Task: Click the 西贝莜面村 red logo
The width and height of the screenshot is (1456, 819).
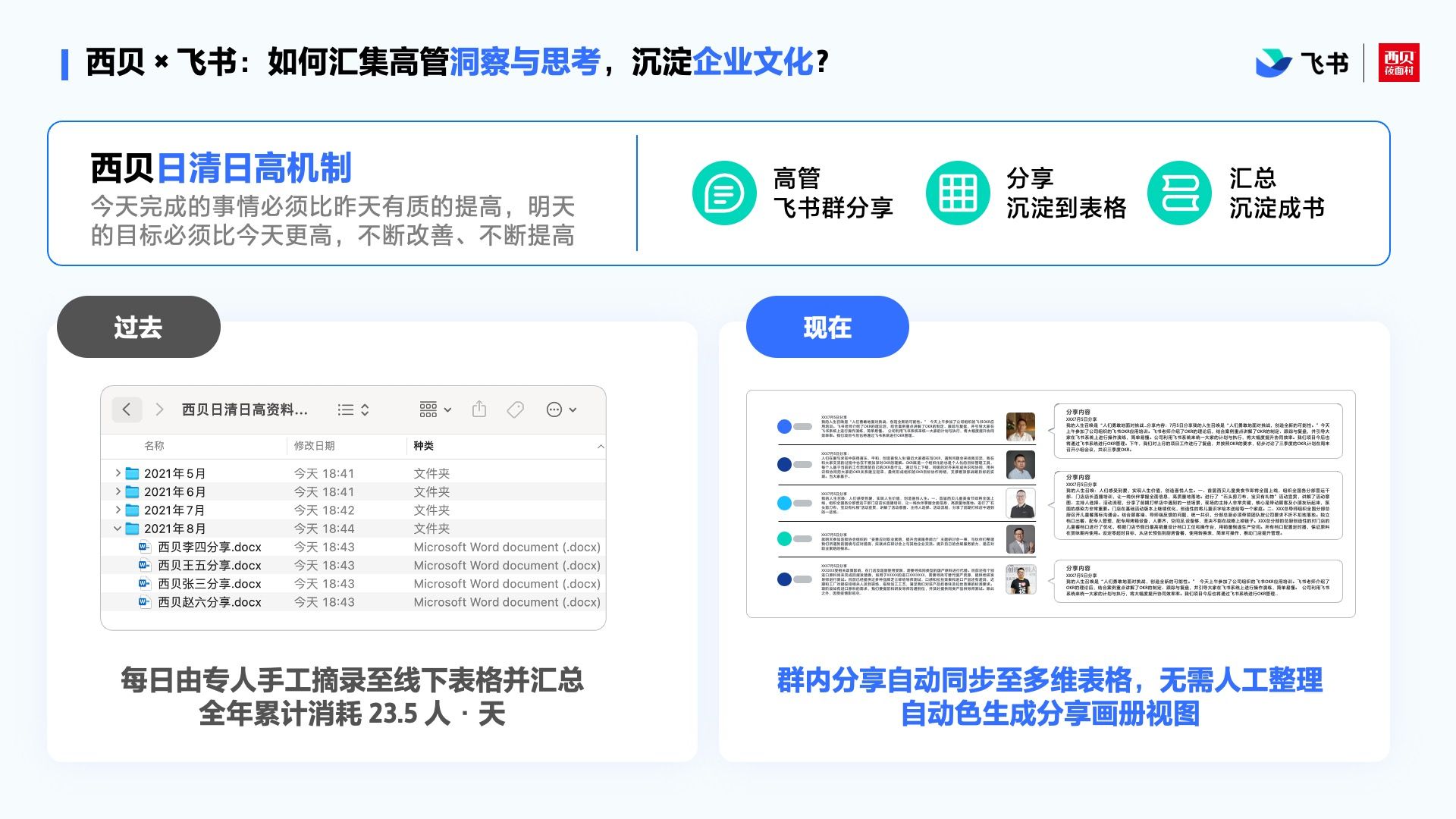Action: [1399, 62]
